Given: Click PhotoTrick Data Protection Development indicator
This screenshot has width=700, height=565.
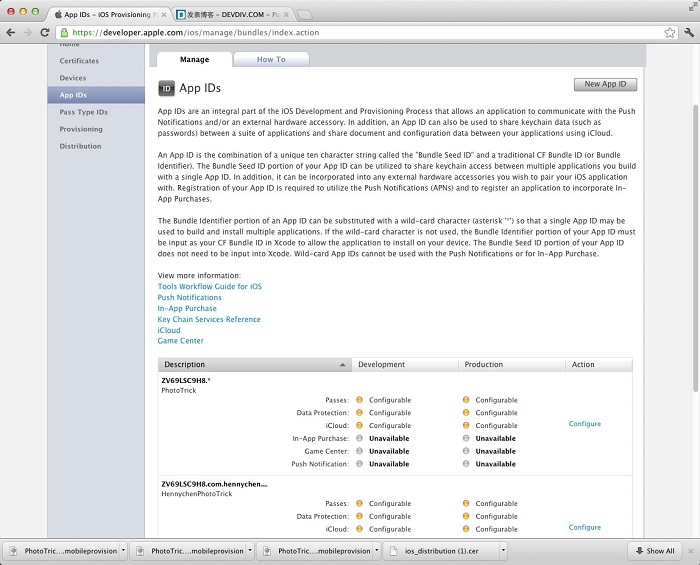Looking at the screenshot, I should pyautogui.click(x=359, y=412).
